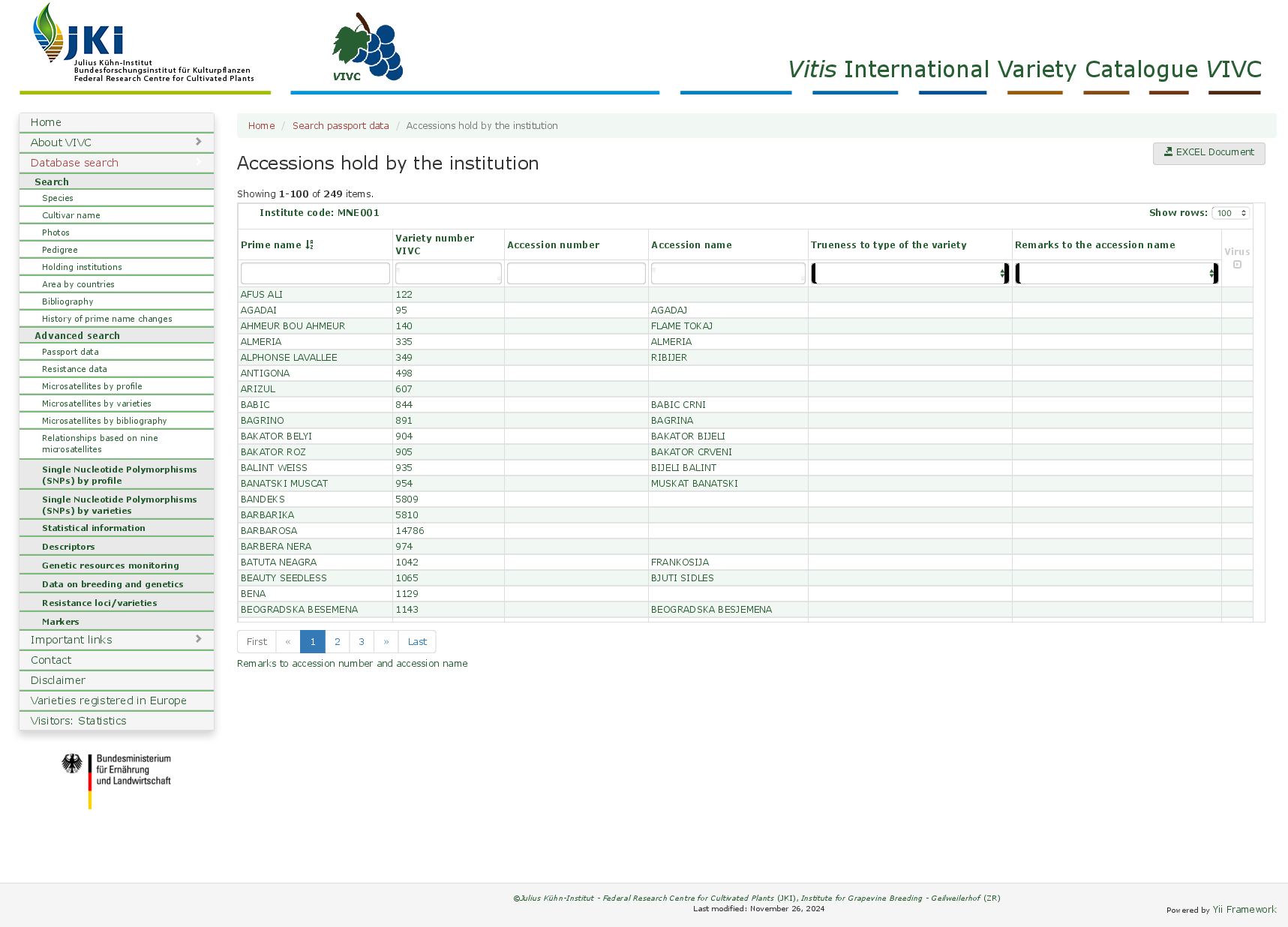The width and height of the screenshot is (1288, 927).
Task: Open Holding institutions in sidebar
Action: [x=82, y=267]
